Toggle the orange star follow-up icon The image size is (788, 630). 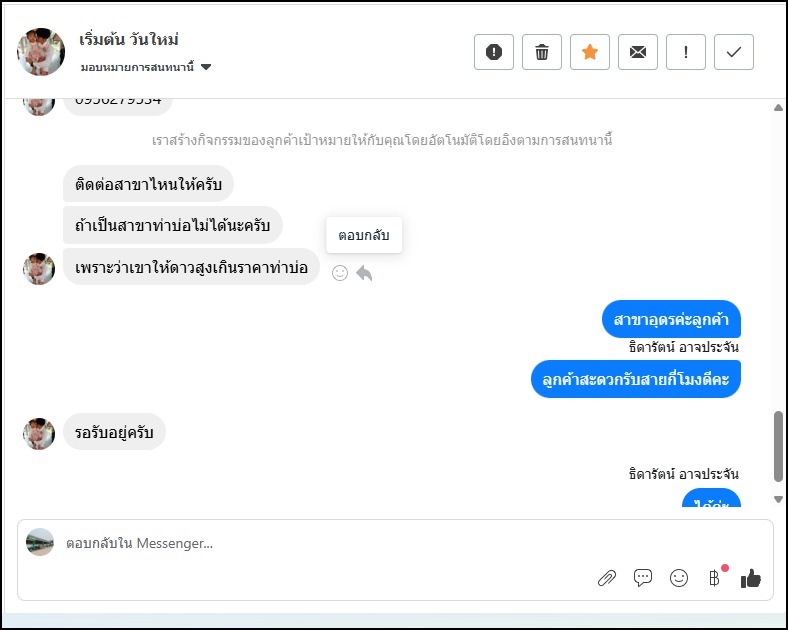[x=590, y=53]
